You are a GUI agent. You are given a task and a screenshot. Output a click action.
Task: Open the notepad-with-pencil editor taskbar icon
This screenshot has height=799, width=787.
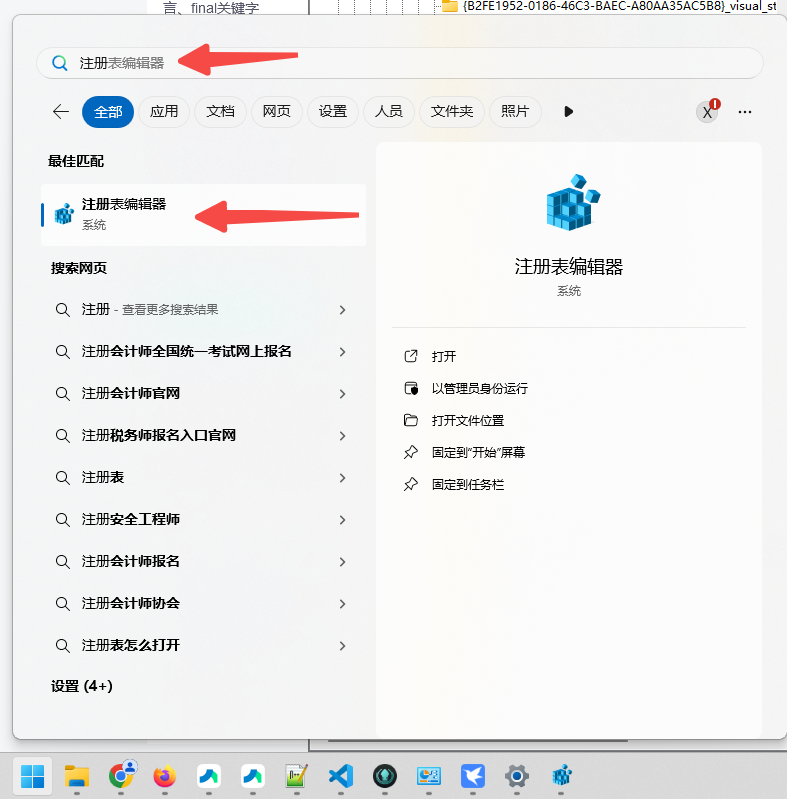pyautogui.click(x=297, y=777)
